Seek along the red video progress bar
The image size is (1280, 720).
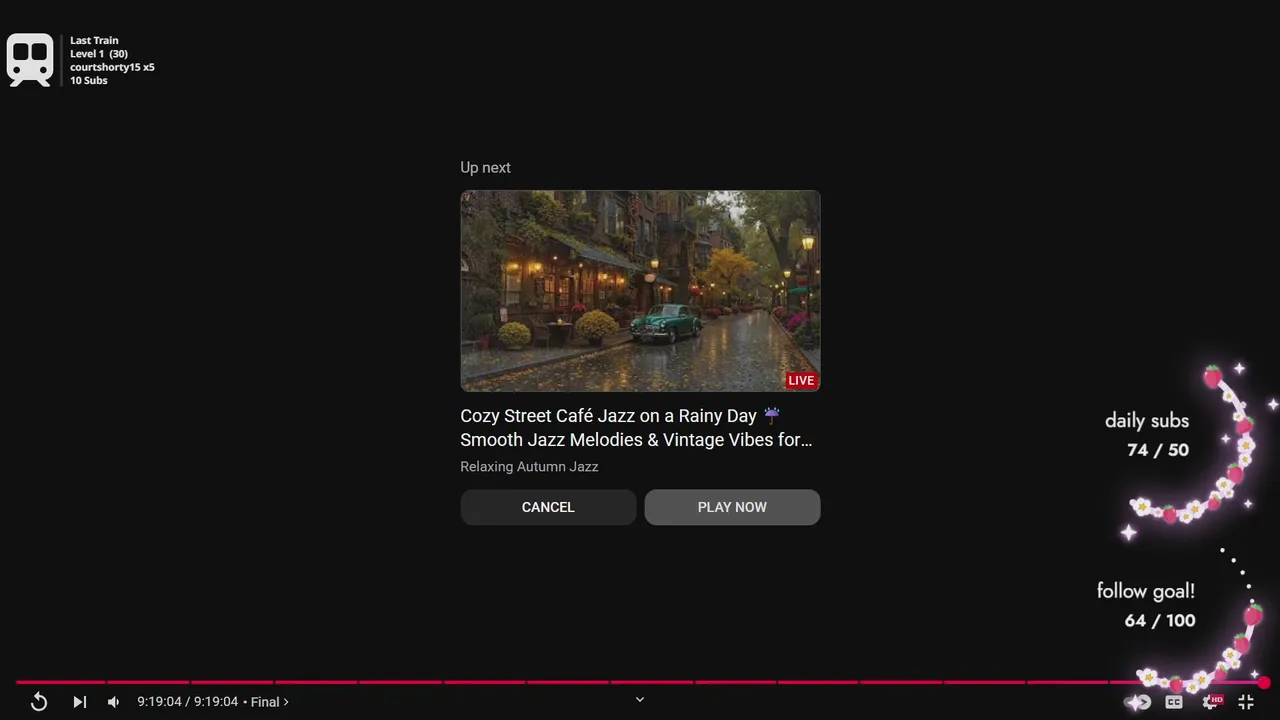pyautogui.click(x=640, y=683)
